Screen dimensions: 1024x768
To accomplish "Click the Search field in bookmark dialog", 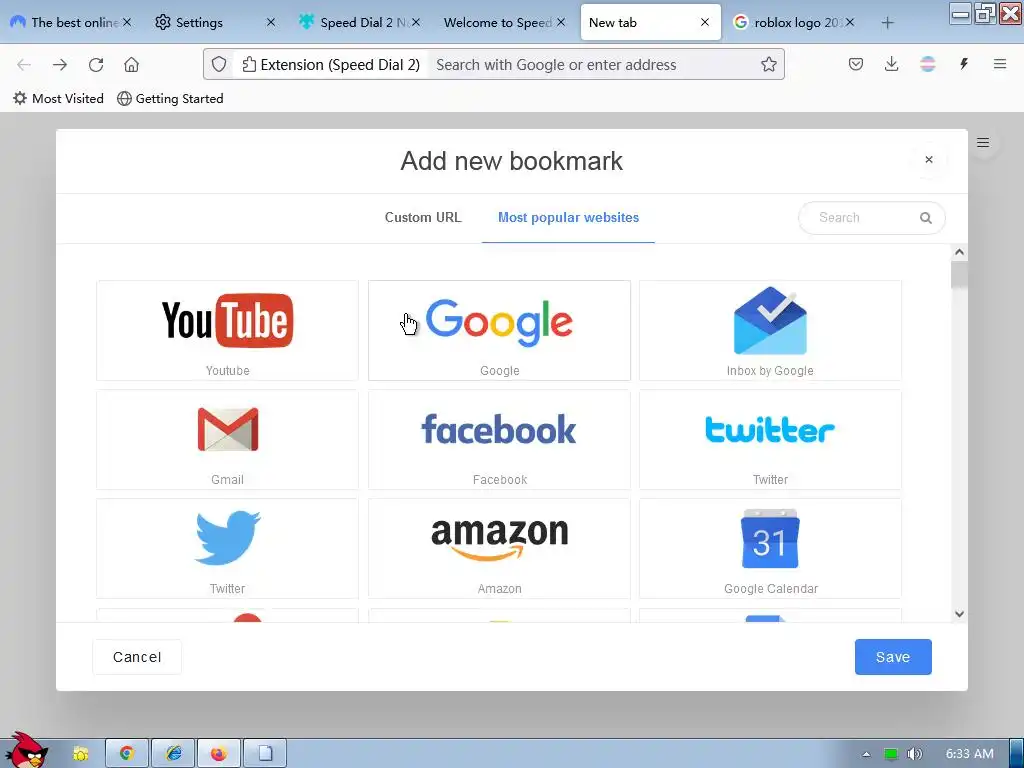I will (x=871, y=217).
